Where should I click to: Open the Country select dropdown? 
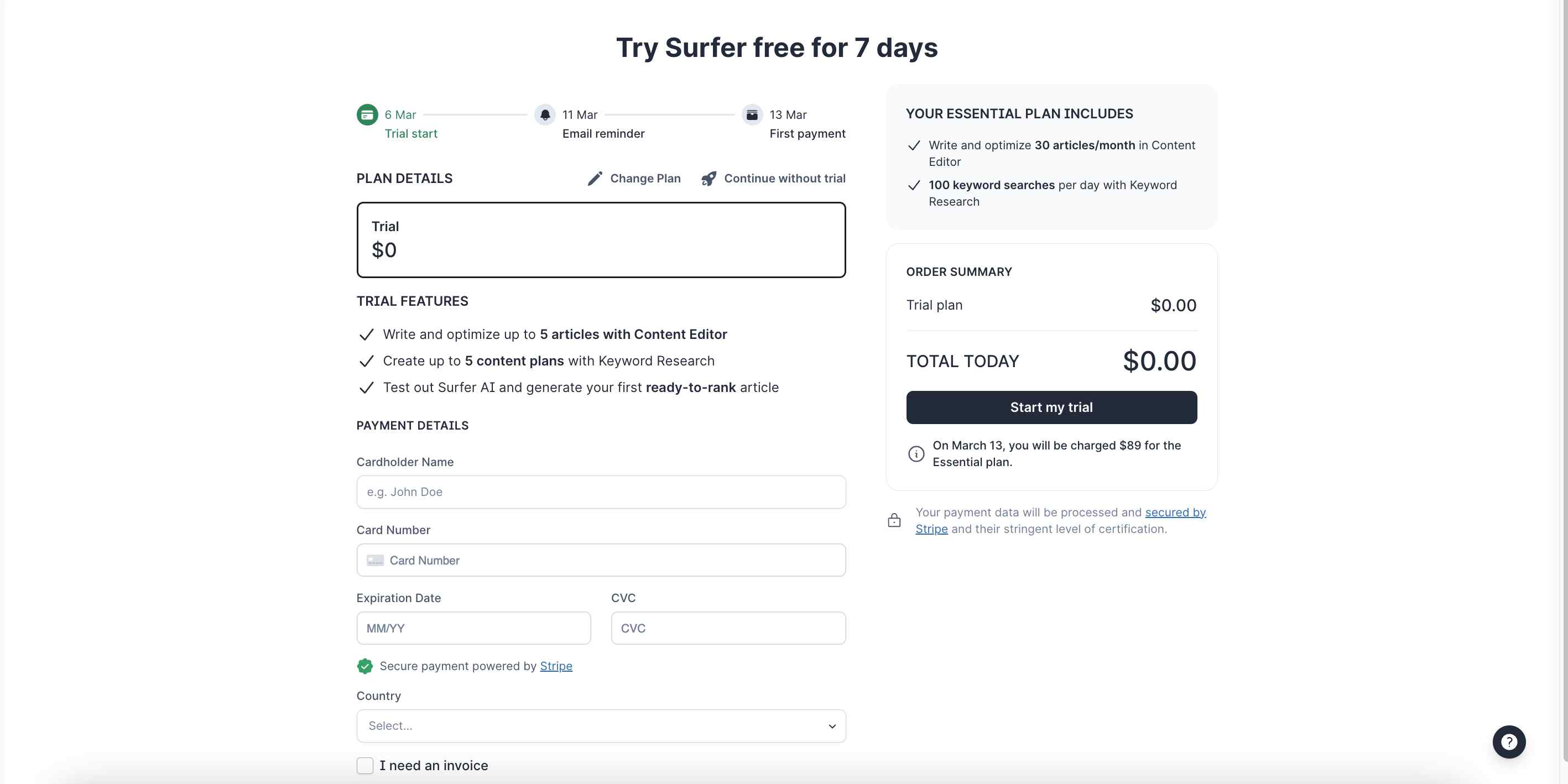click(601, 725)
